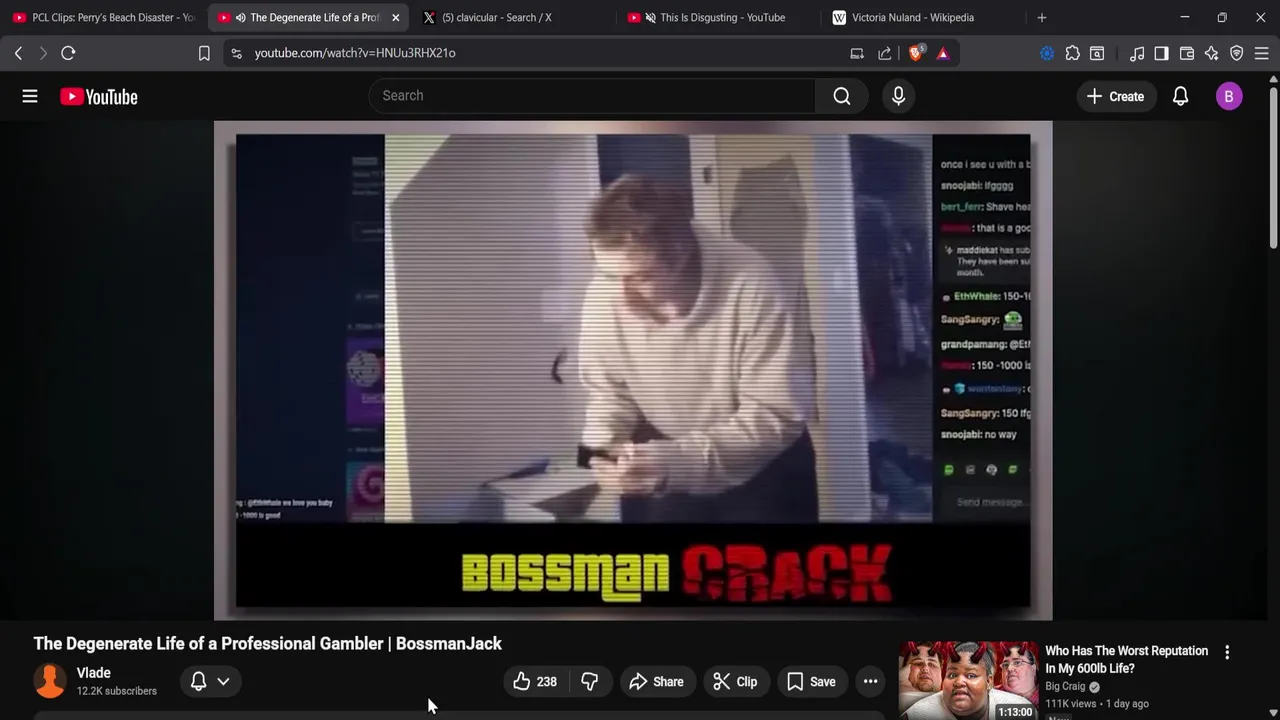Expand subscription options chevron next to bell

tap(223, 682)
